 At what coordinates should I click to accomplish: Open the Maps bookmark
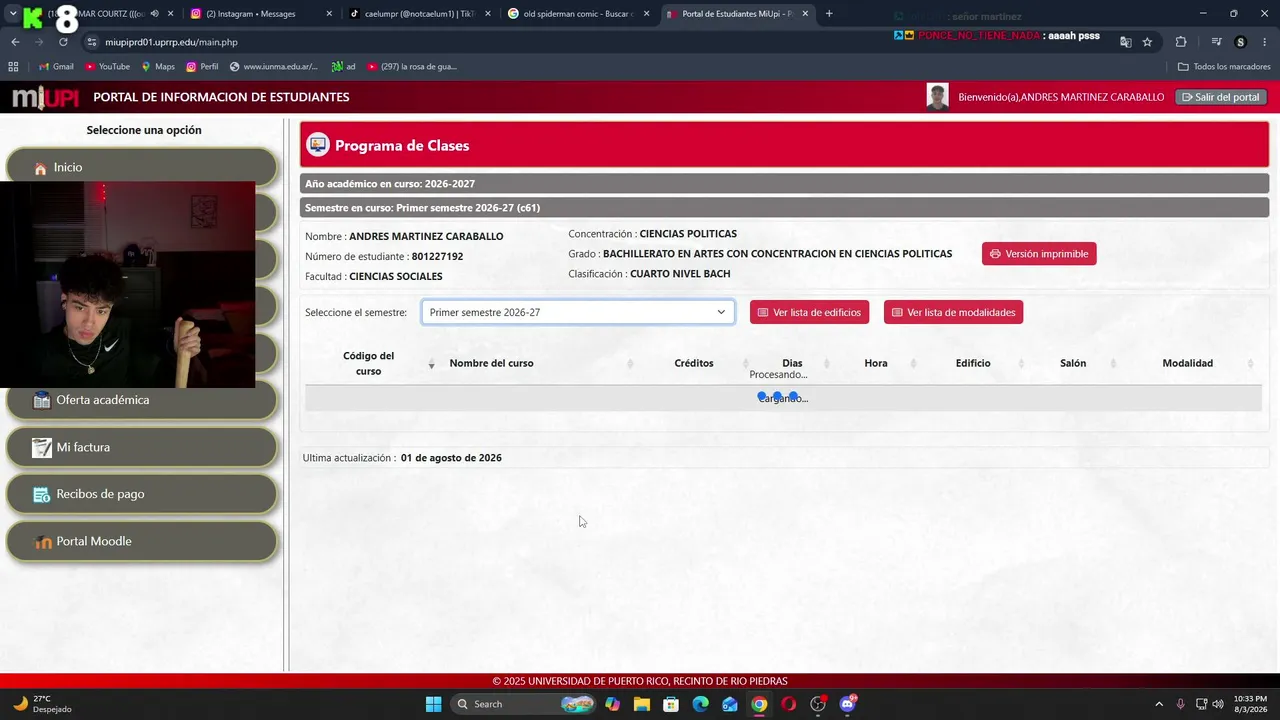click(158, 67)
